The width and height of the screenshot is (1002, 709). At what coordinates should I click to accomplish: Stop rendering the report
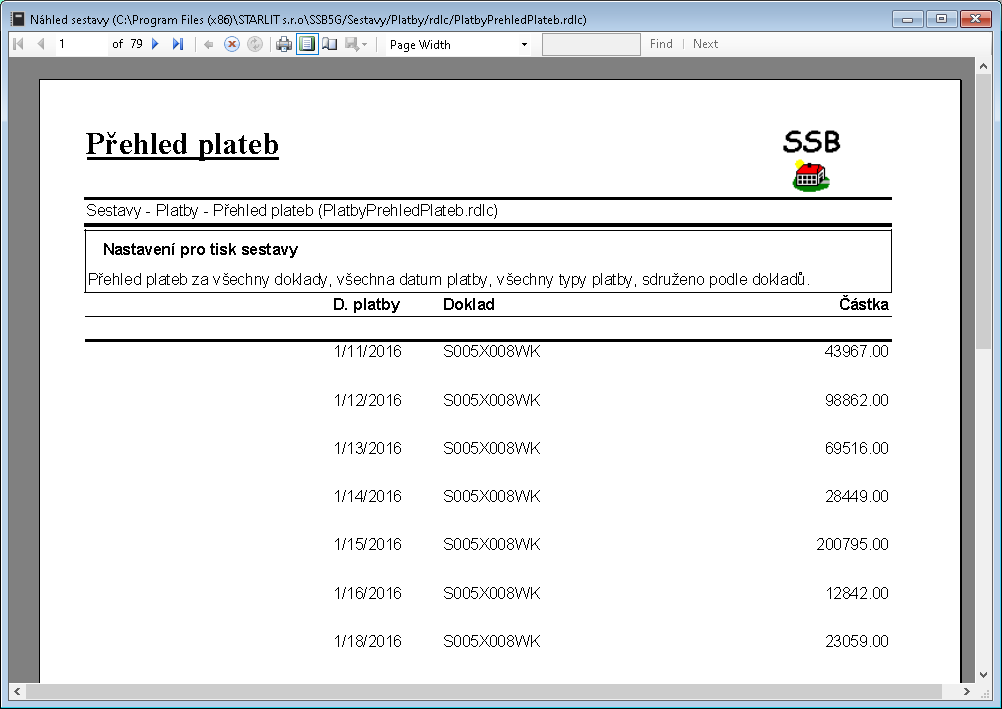(x=231, y=44)
